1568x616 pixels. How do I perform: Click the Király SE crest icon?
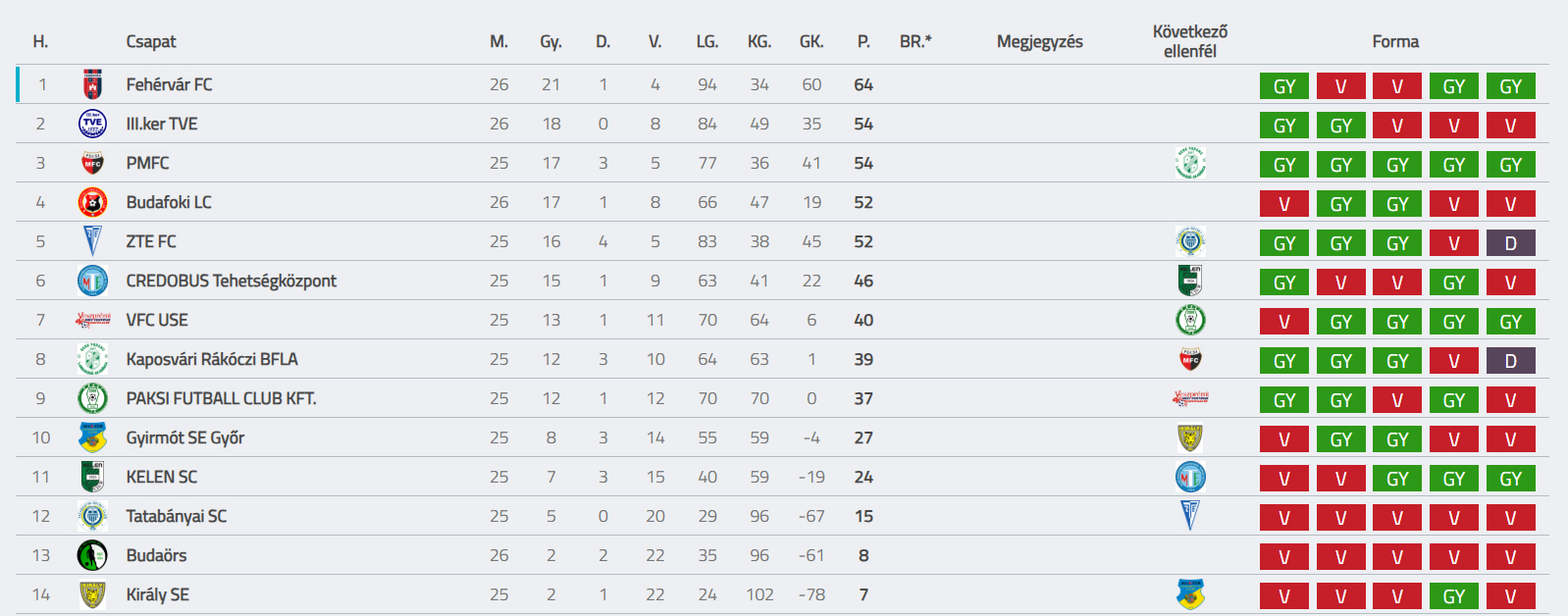point(92,594)
